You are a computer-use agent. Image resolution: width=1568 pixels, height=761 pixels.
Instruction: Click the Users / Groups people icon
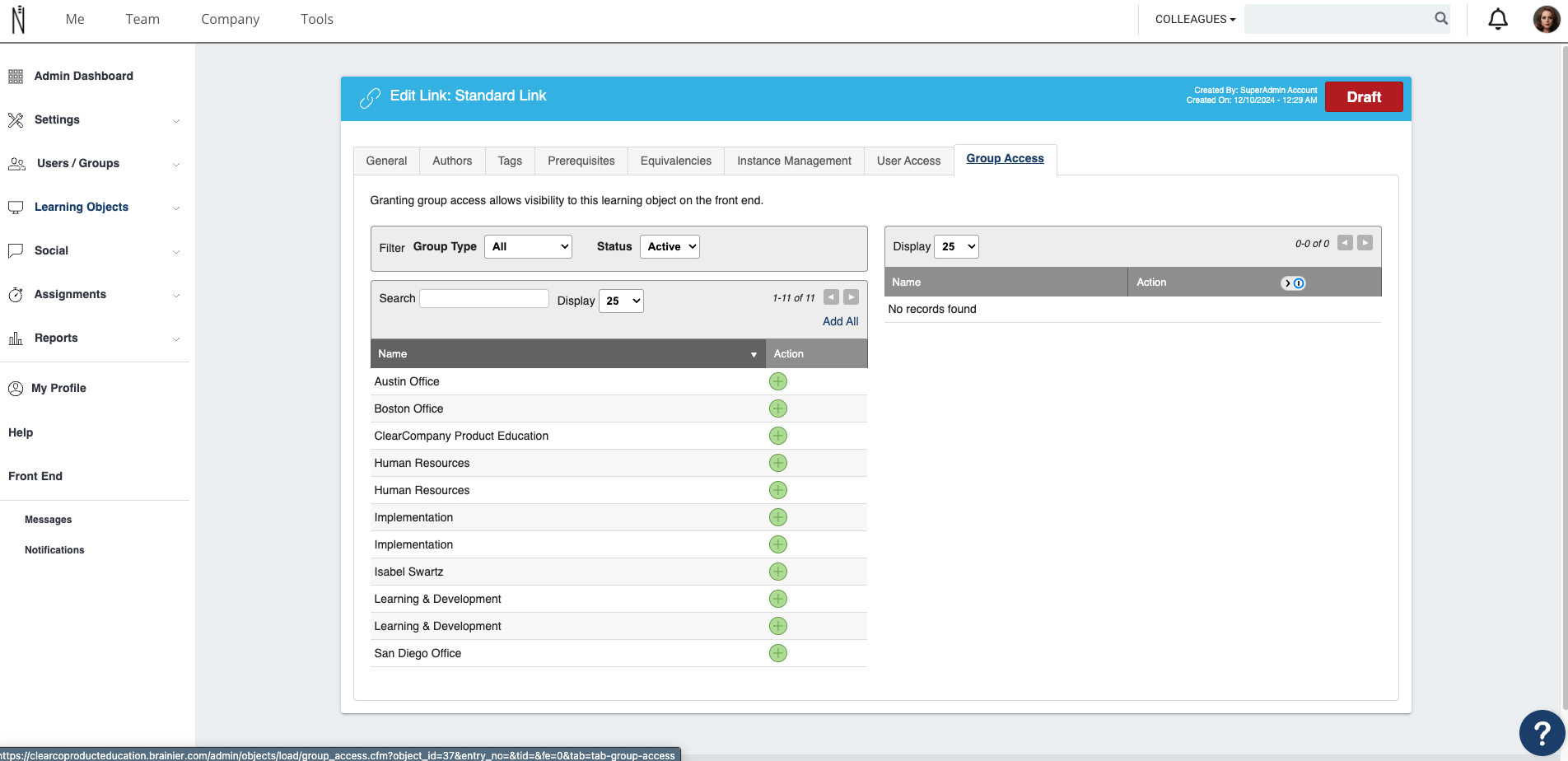coord(16,164)
